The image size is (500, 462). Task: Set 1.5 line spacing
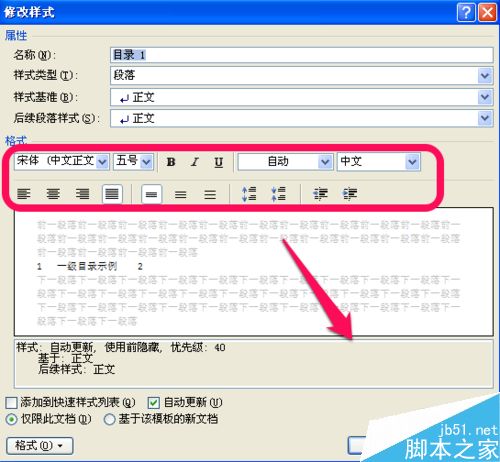click(181, 194)
